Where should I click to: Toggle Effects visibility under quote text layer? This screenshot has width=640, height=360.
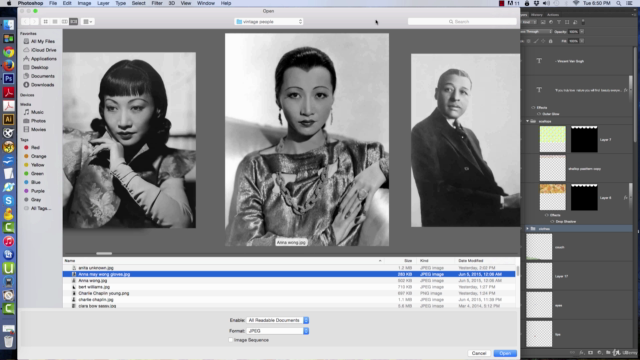[533, 107]
